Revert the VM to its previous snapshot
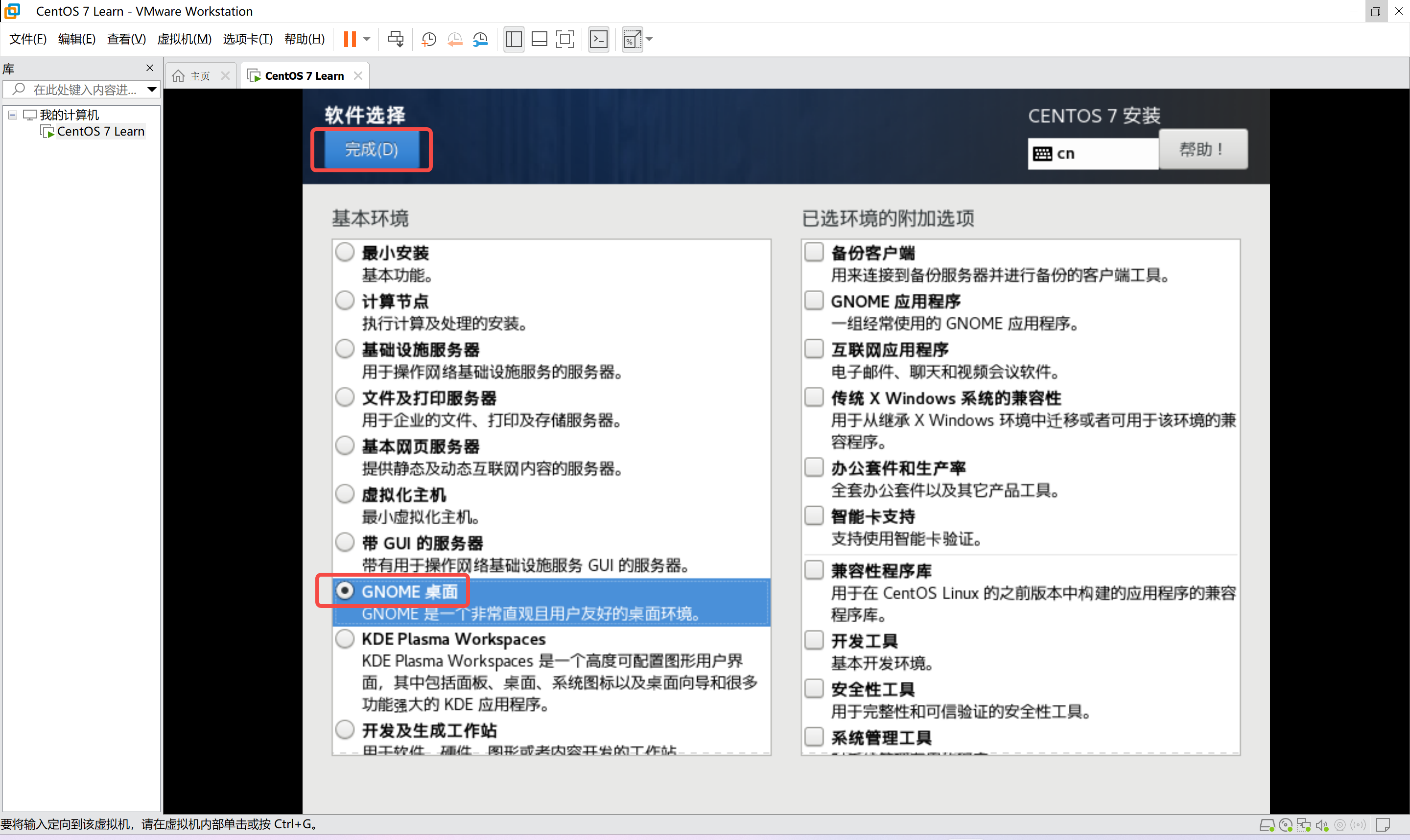 [454, 39]
